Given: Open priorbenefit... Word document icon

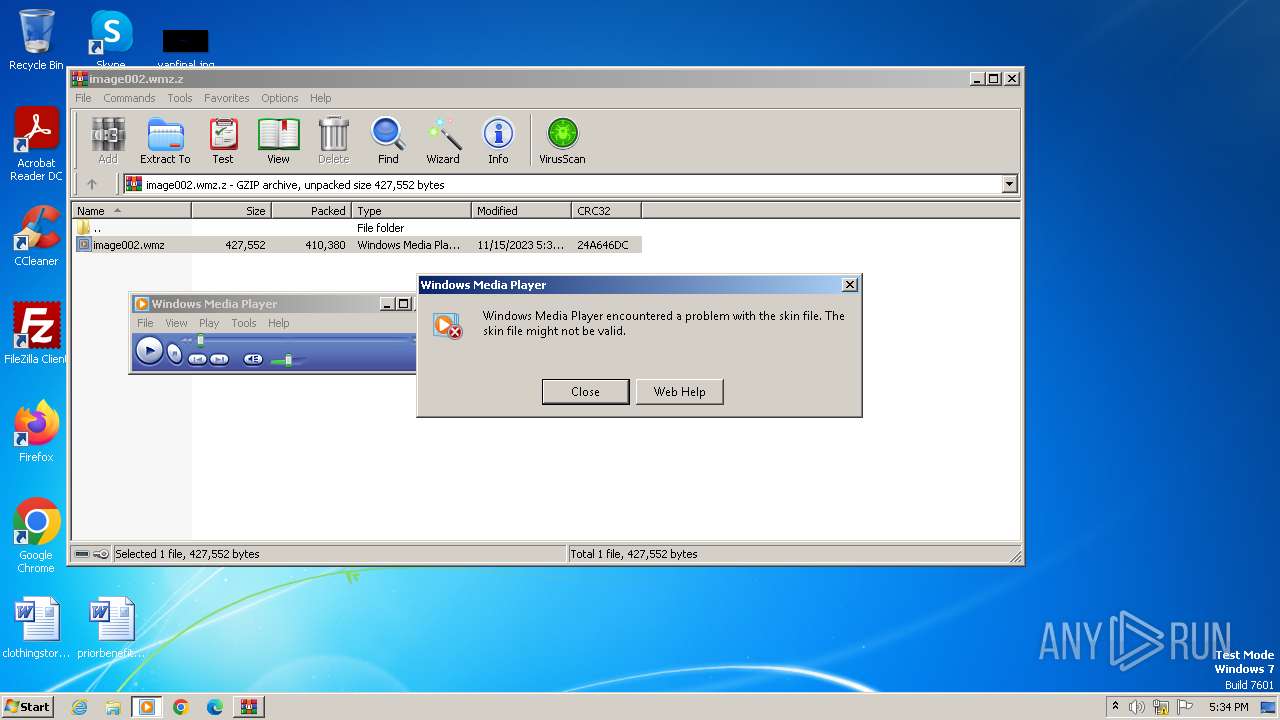Looking at the screenshot, I should pos(111,628).
